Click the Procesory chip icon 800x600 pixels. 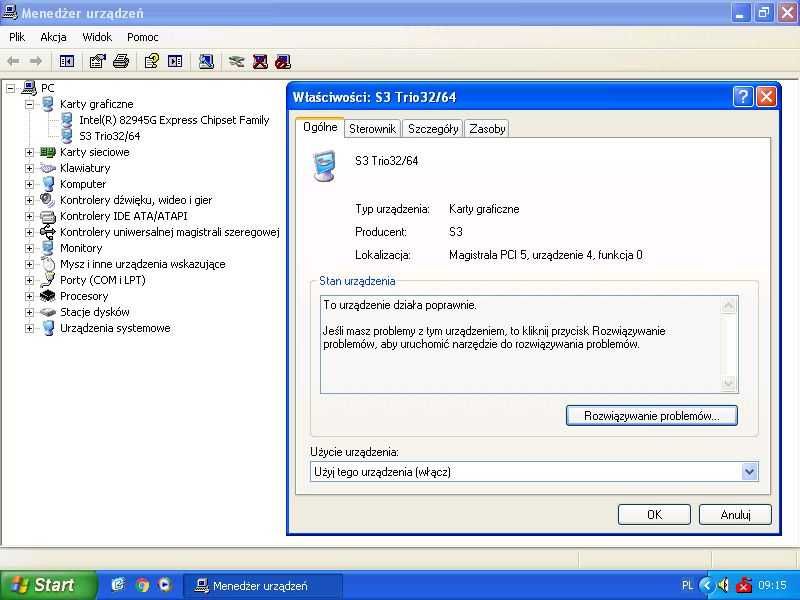[x=47, y=295]
